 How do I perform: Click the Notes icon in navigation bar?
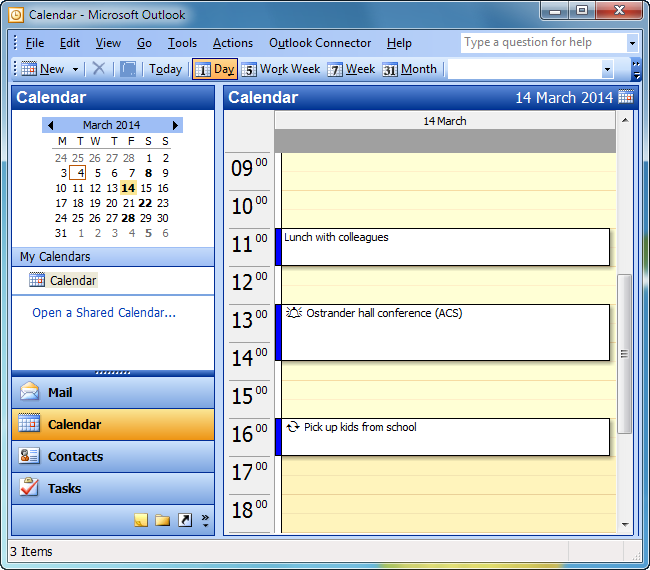[x=141, y=520]
